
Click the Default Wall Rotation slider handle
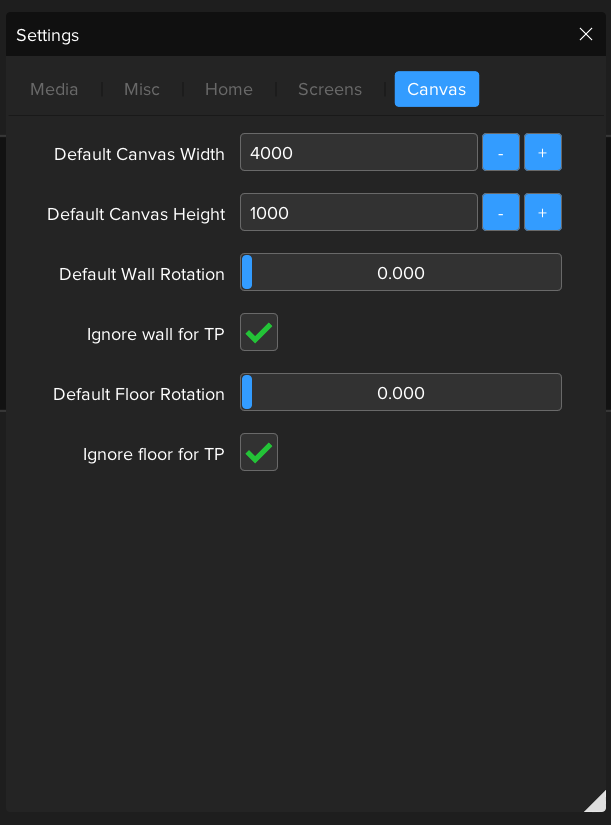coord(247,272)
